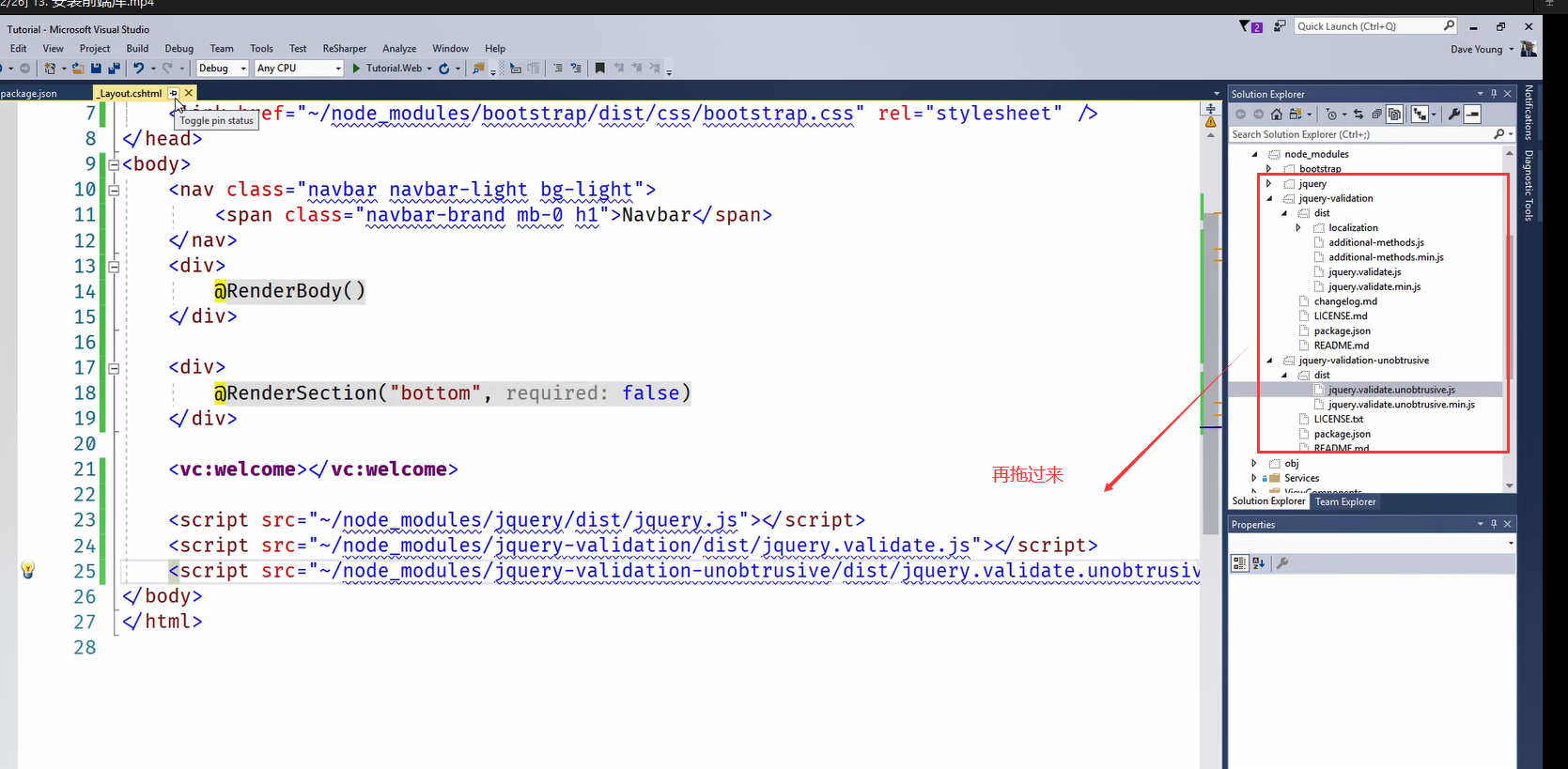Click the Comment selection toolbar icon
The image size is (1568, 769).
pyautogui.click(x=558, y=68)
